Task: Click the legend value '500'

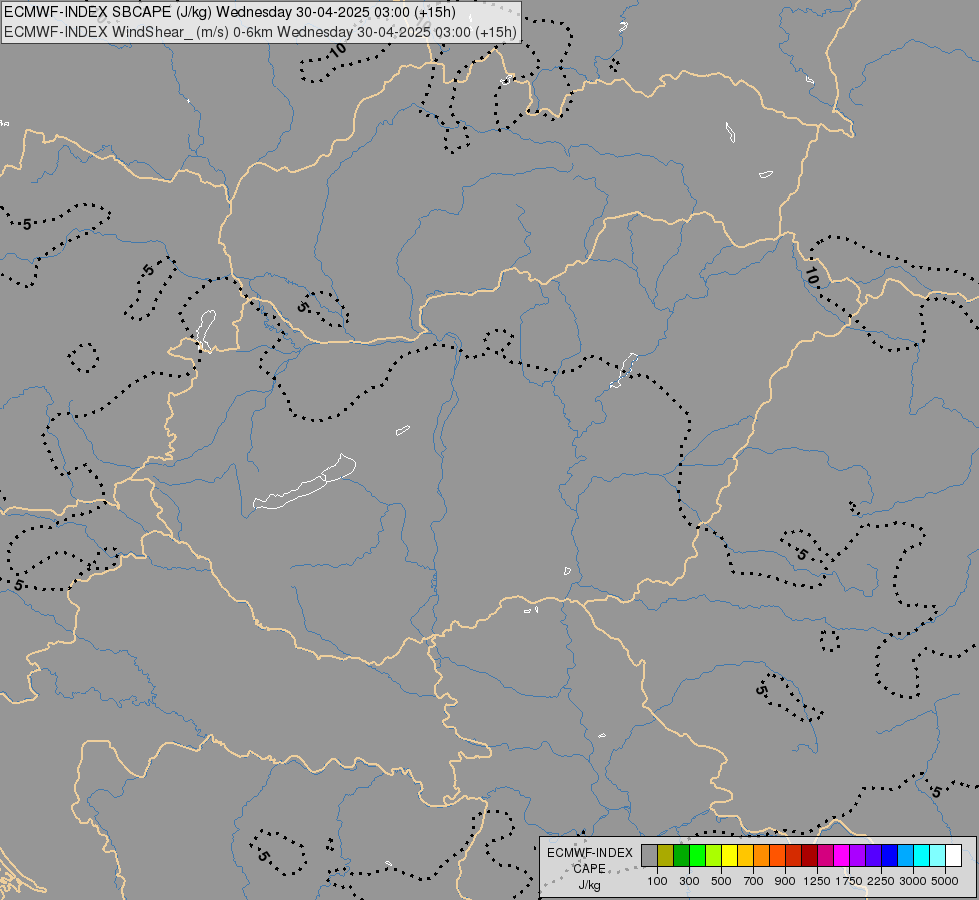Action: (721, 881)
